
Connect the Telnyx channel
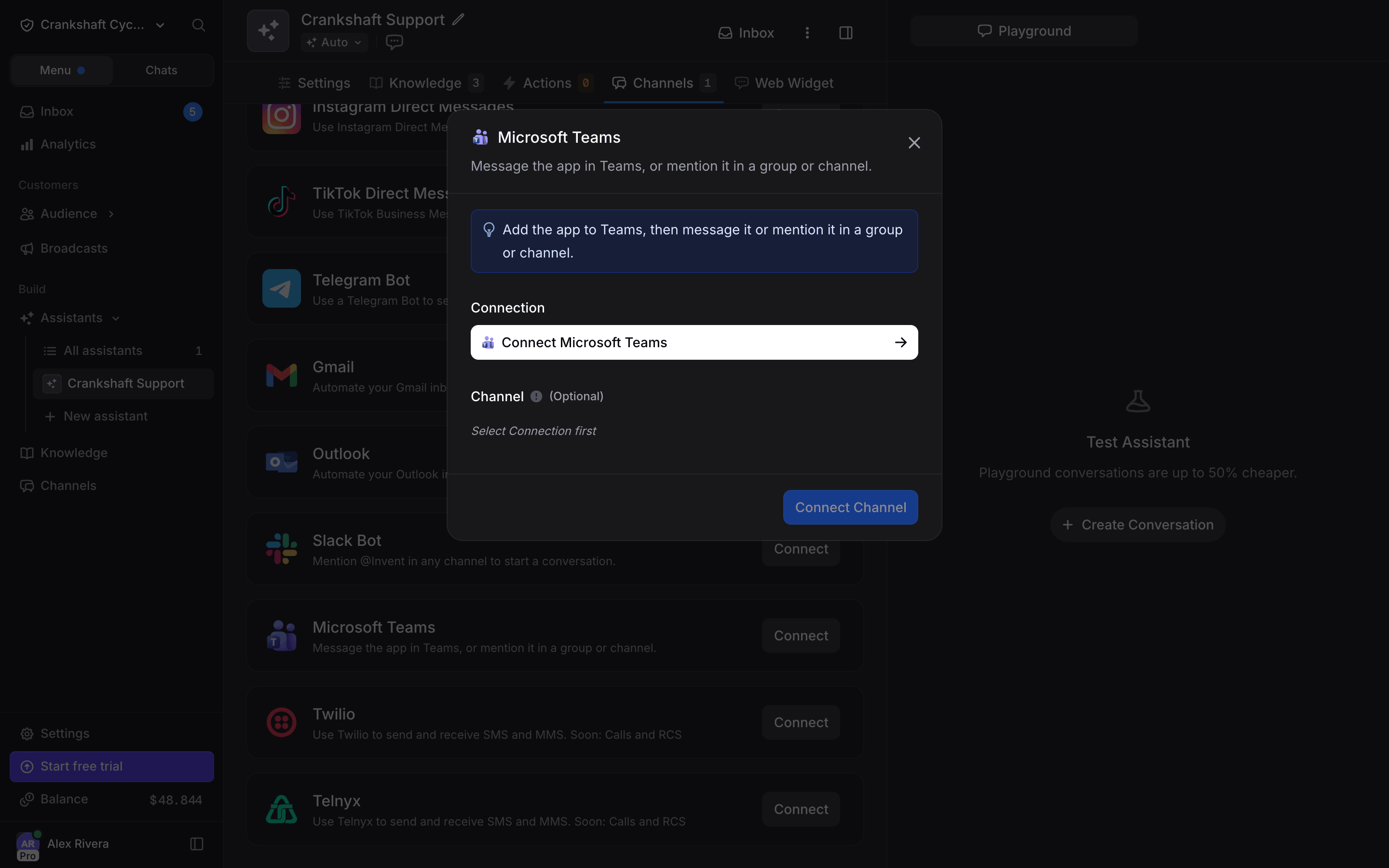(x=801, y=809)
